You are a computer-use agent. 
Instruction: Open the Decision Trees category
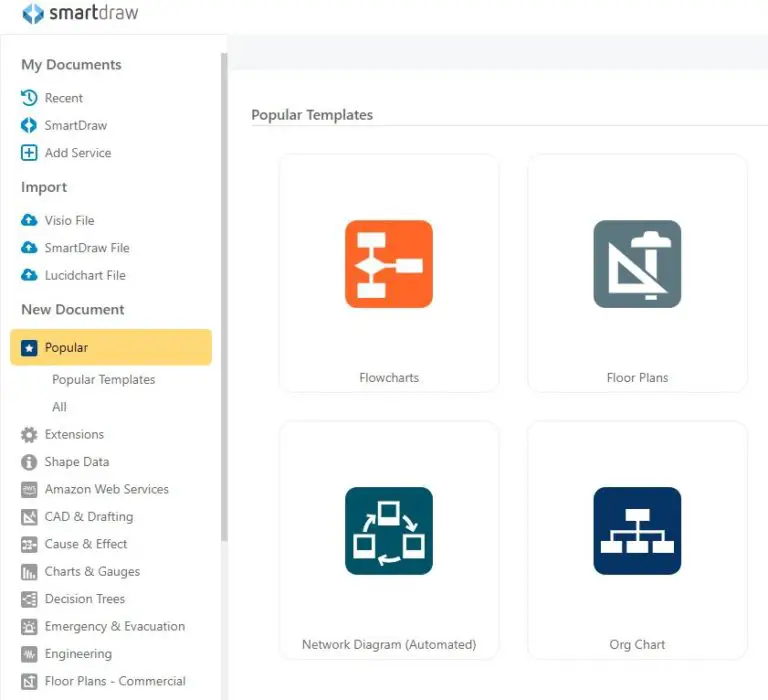tap(85, 599)
